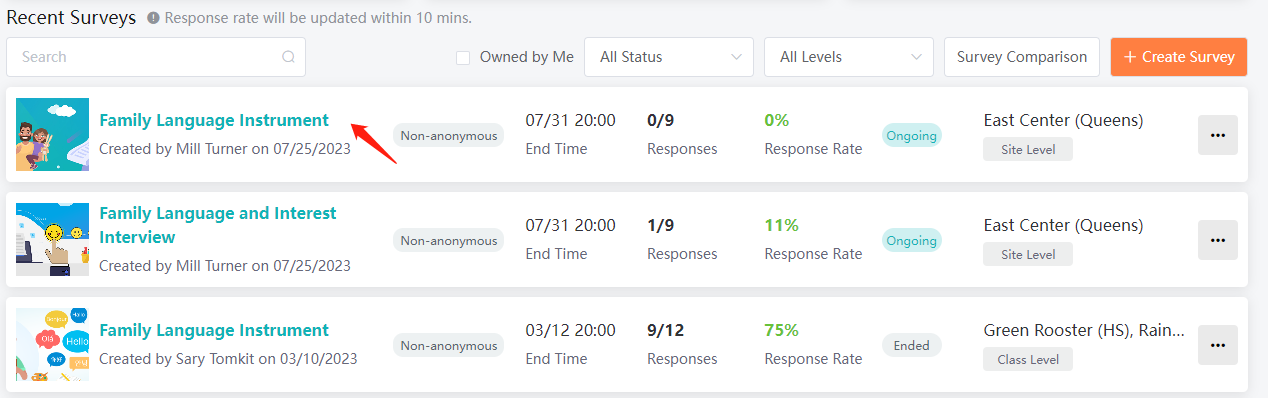Image resolution: width=1268 pixels, height=398 pixels.
Task: Open the Family Language Instrument by Sary Tomkit
Action: pyautogui.click(x=214, y=331)
